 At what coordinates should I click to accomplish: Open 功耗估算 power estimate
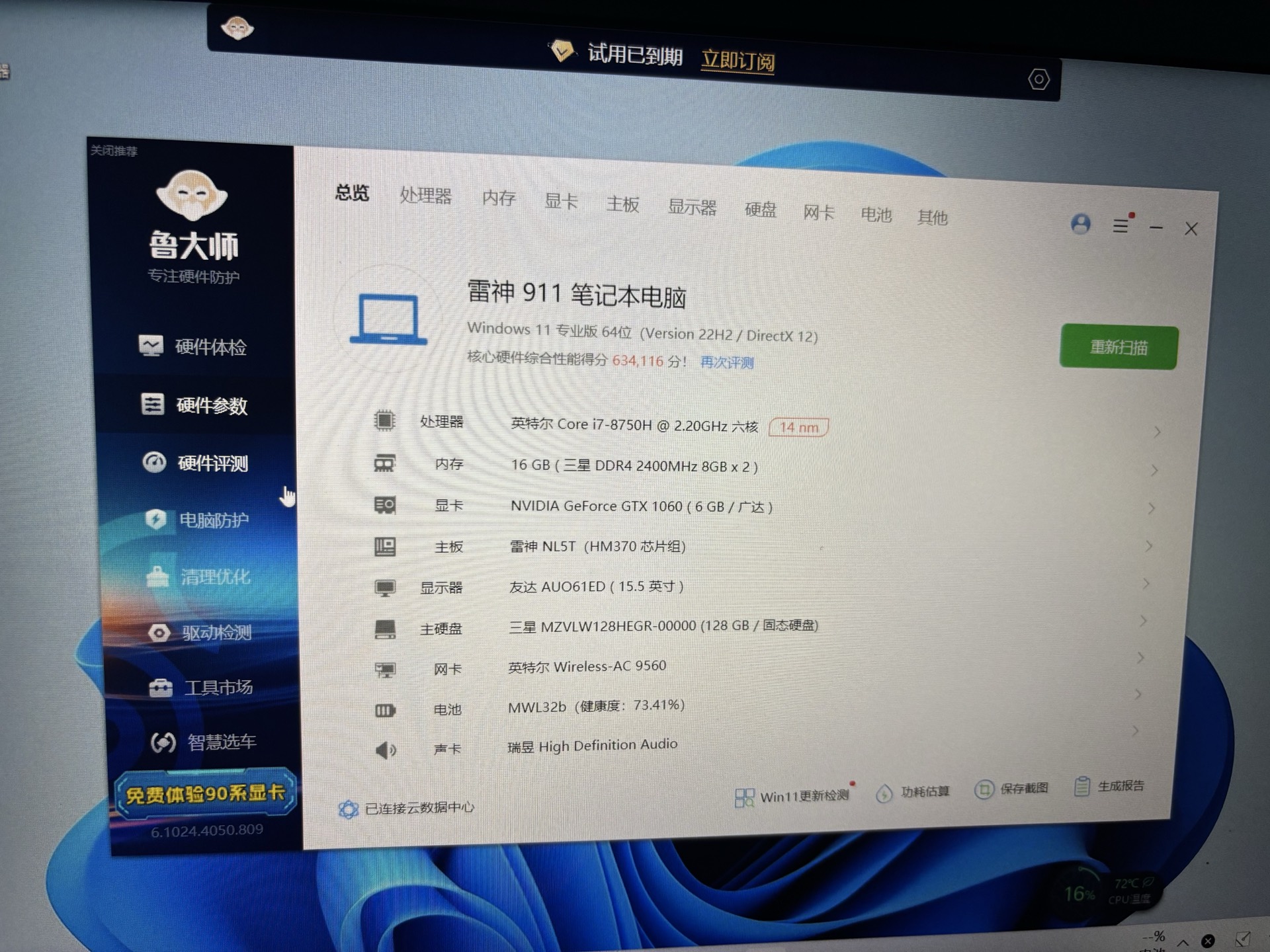913,792
